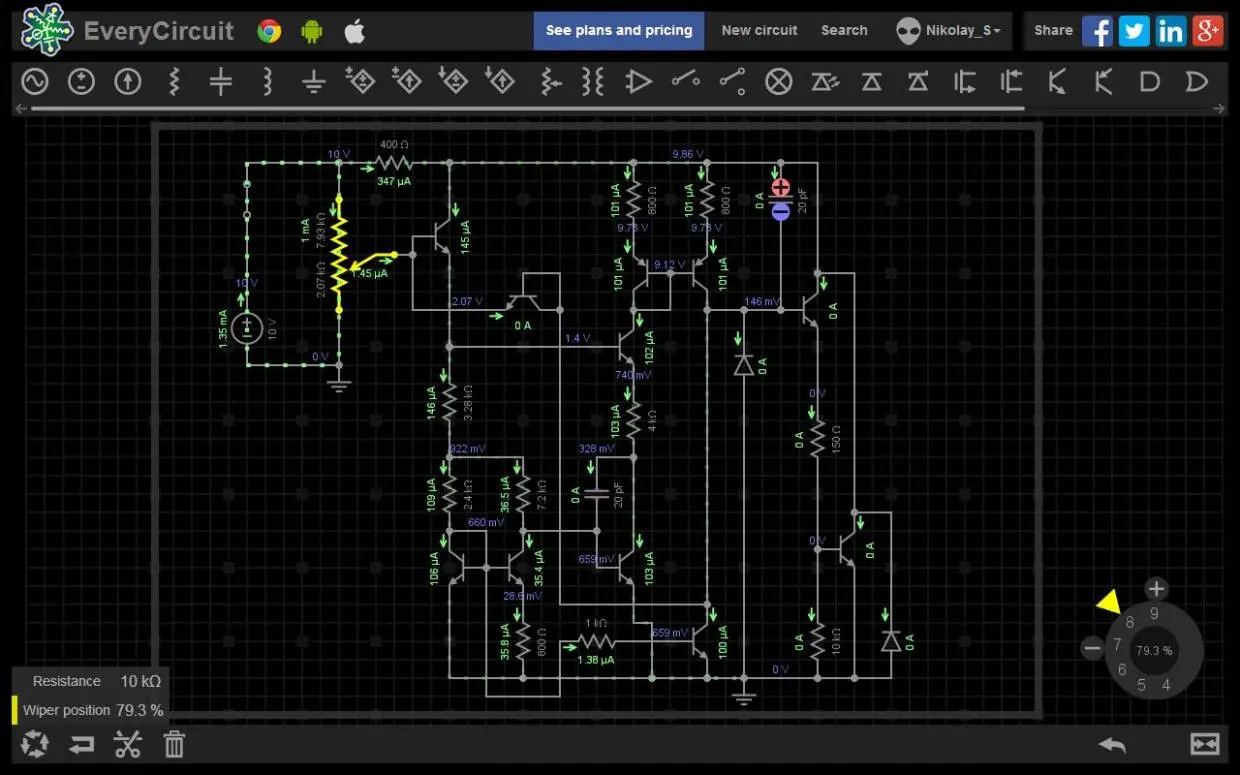The image size is (1240, 775).
Task: Select the op-amp triangle component
Action: coord(638,82)
